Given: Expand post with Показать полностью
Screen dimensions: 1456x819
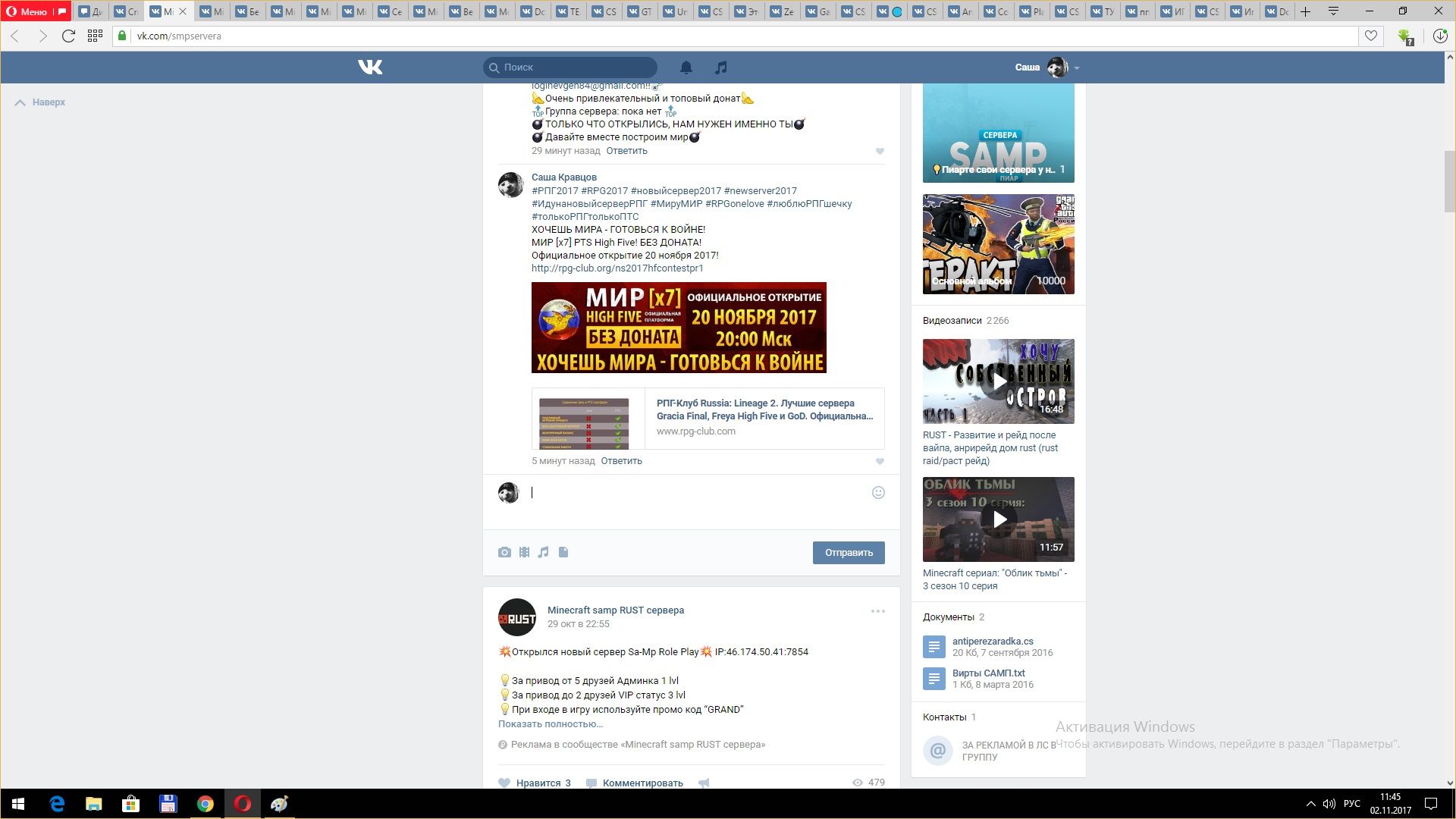Looking at the screenshot, I should pos(550,723).
